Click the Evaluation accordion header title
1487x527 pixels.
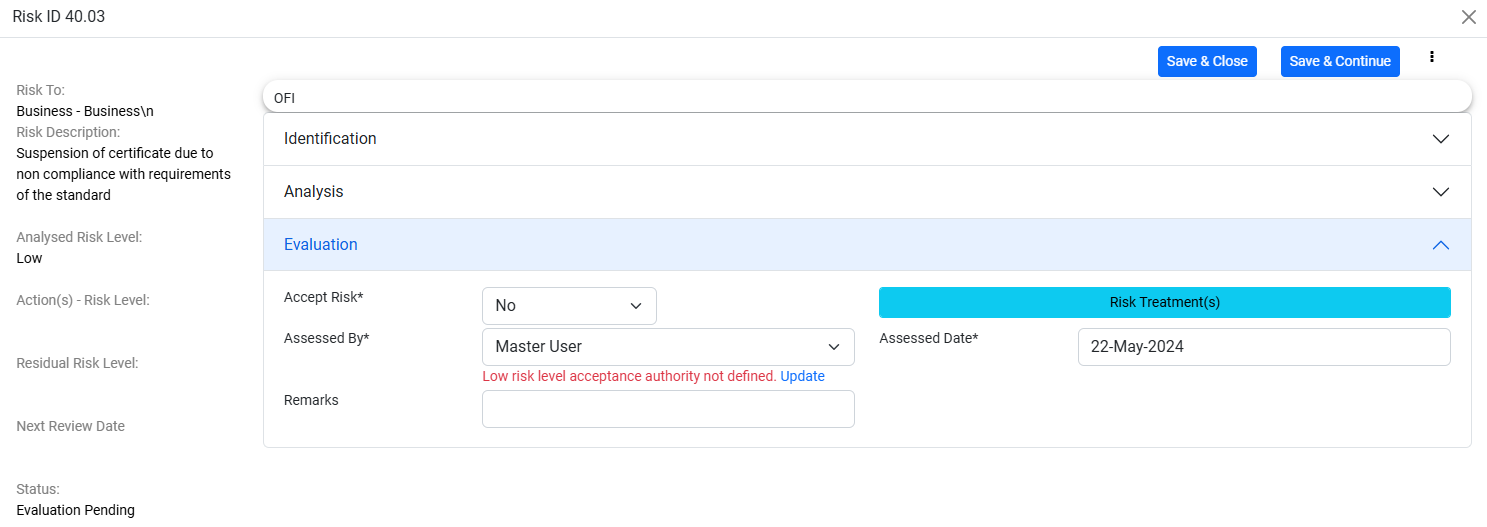320,245
